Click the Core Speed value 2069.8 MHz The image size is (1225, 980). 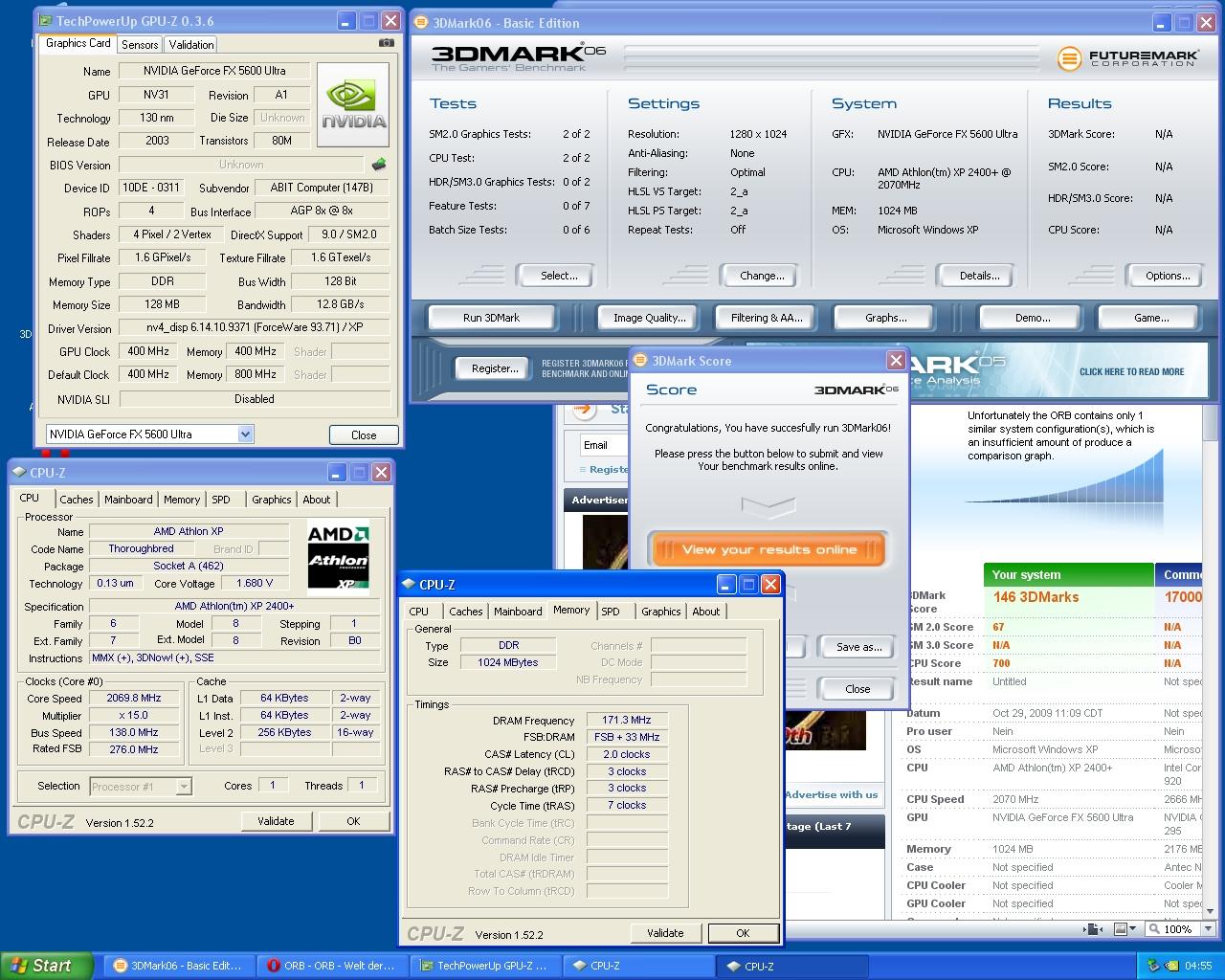(133, 699)
